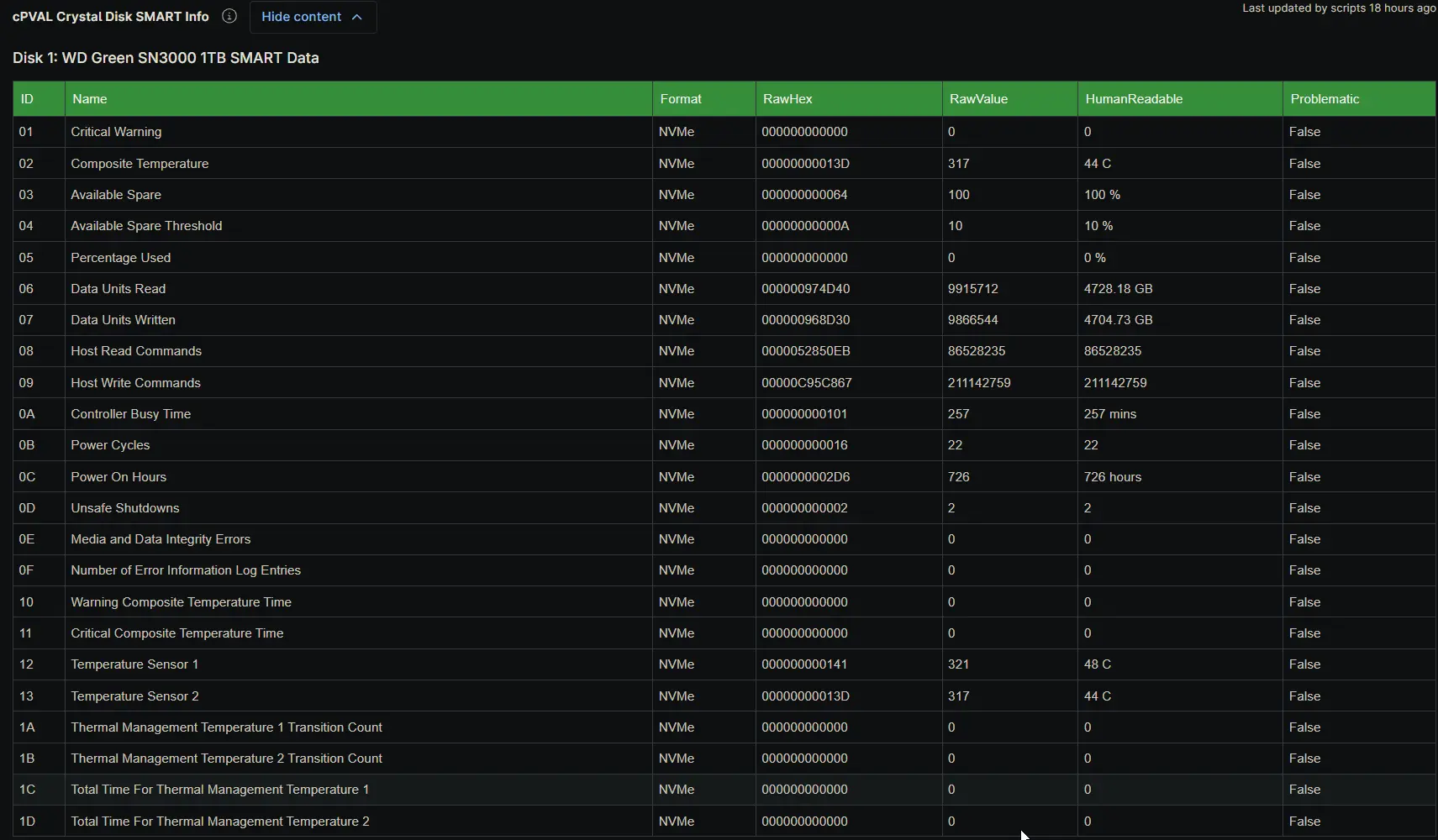Click raw hex 00000C95C867
Viewport: 1438px width, 840px height.
coord(807,383)
